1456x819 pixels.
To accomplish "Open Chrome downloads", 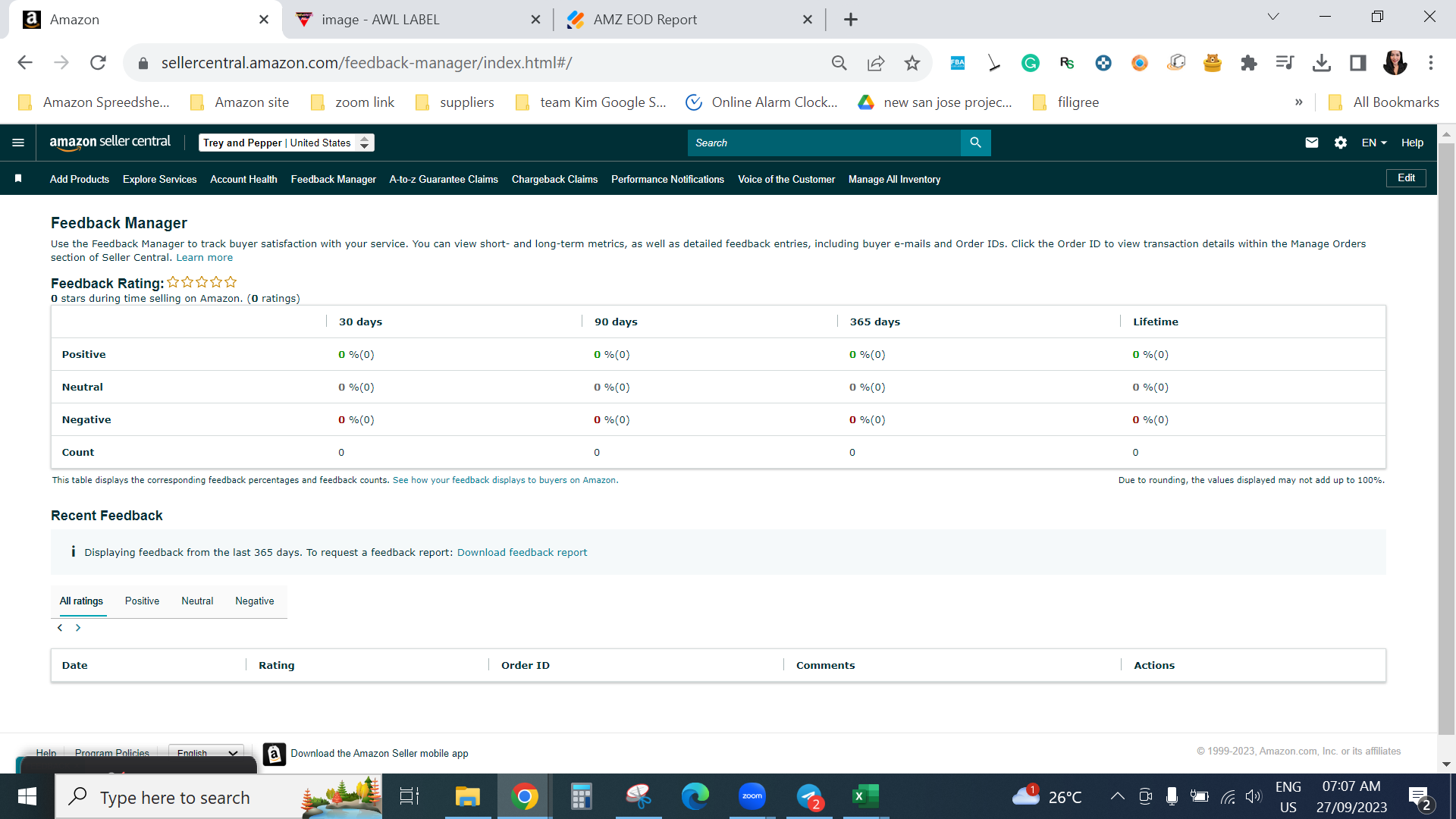I will [1321, 63].
